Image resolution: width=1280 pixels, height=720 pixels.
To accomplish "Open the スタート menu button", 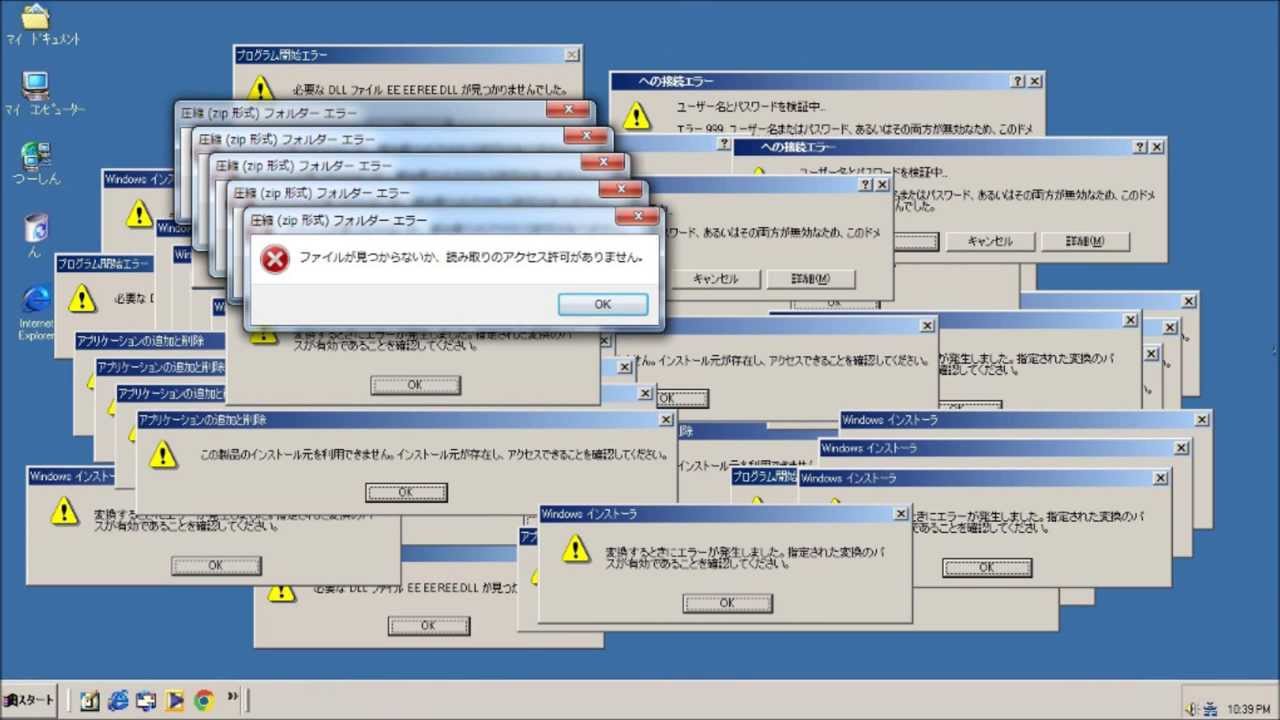I will 29,700.
